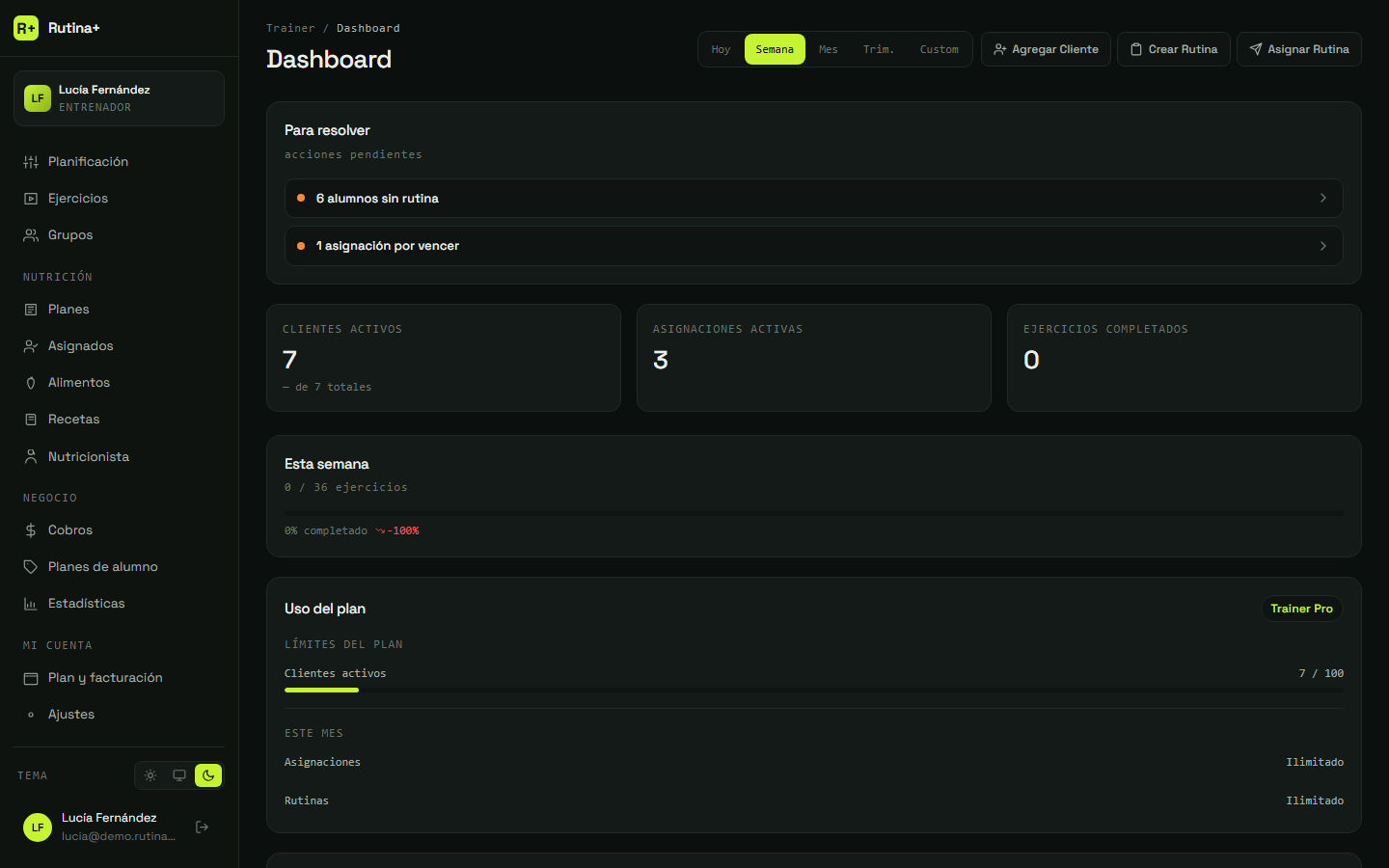Click the Grupos people icon

31,235
